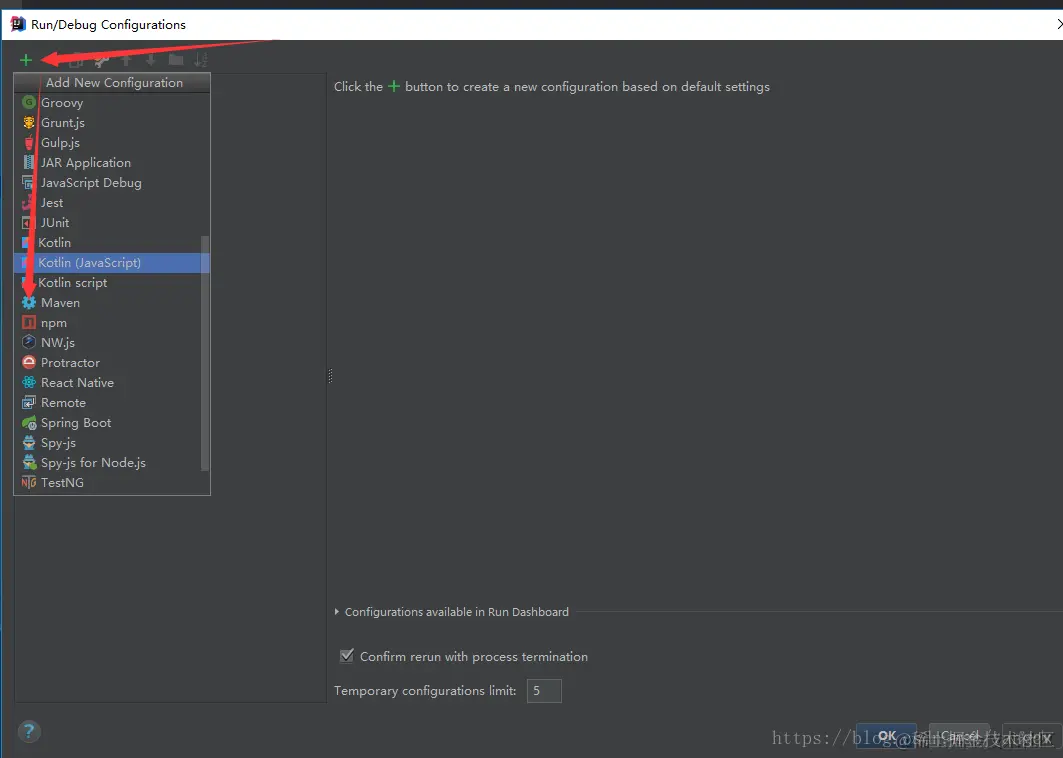Click the Protractor red circle icon
The height and width of the screenshot is (758, 1063).
[28, 363]
